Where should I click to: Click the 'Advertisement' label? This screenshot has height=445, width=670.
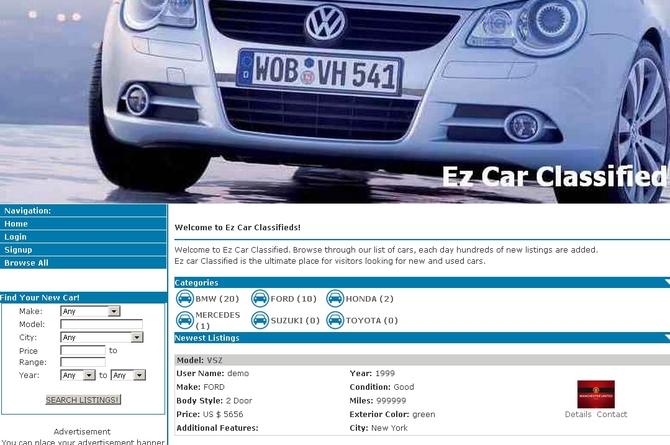82,432
